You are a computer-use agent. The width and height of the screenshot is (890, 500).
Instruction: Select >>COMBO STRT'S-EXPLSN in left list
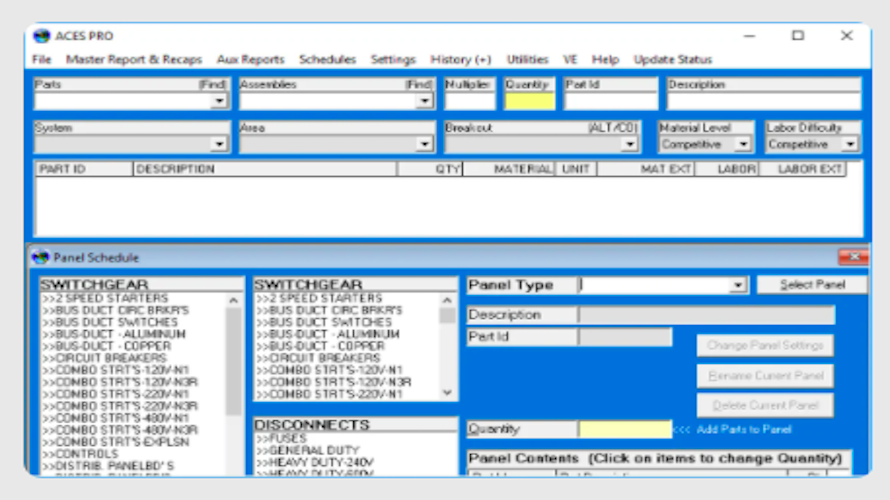coord(115,442)
